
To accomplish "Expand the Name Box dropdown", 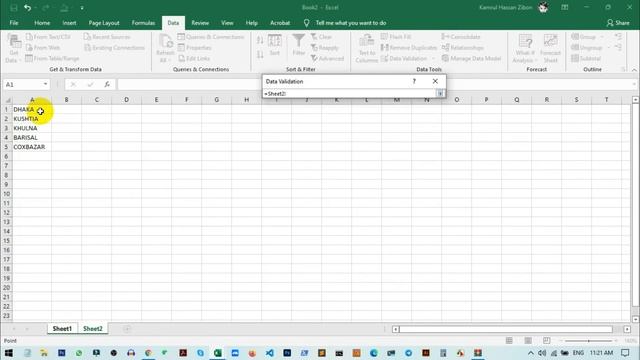I will click(x=45, y=84).
